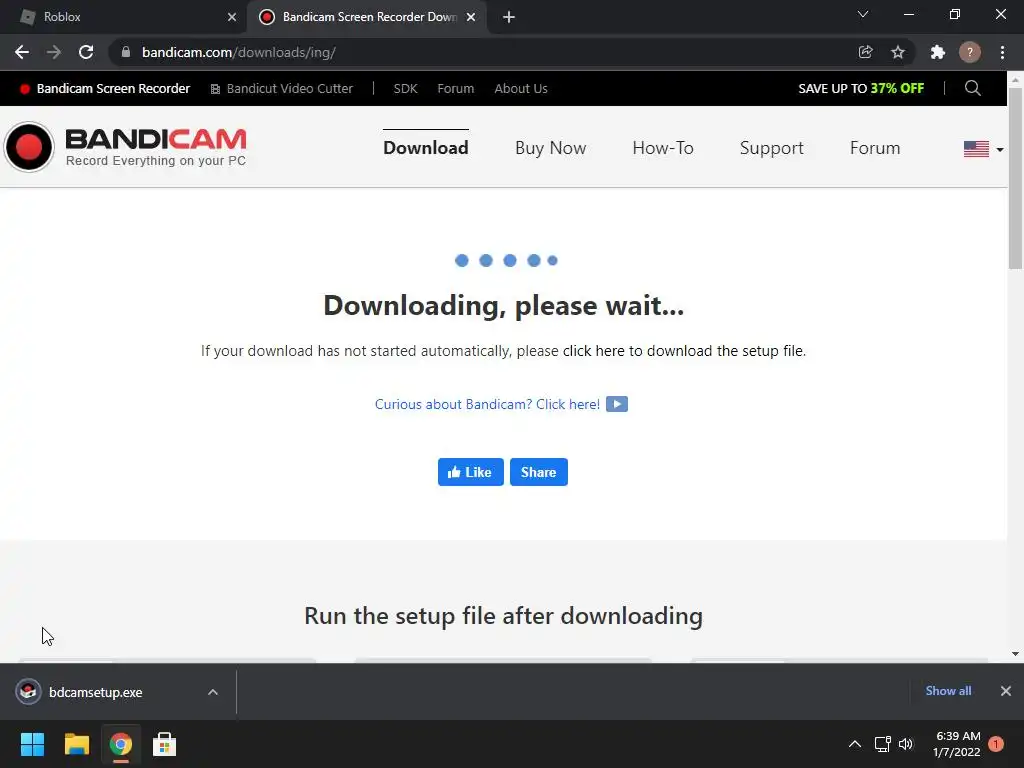Bookmark this page with the star
This screenshot has height=768, width=1024.
tap(898, 52)
